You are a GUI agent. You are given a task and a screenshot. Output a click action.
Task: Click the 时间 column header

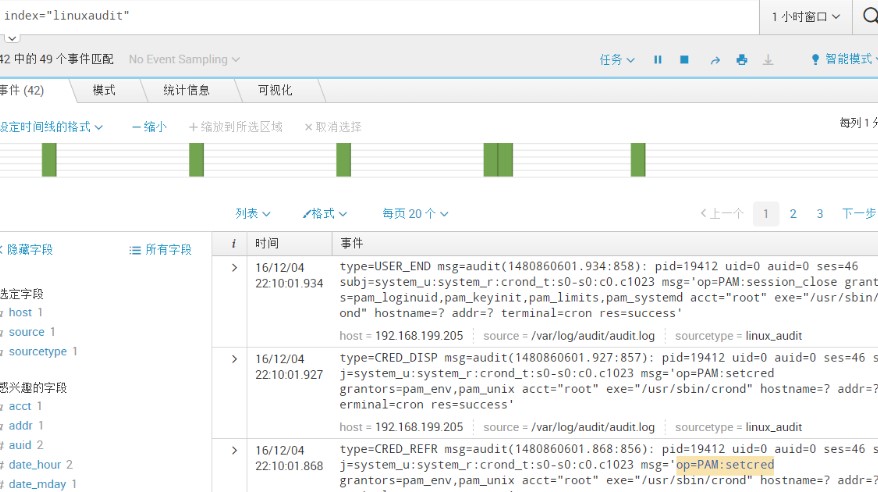[267, 243]
